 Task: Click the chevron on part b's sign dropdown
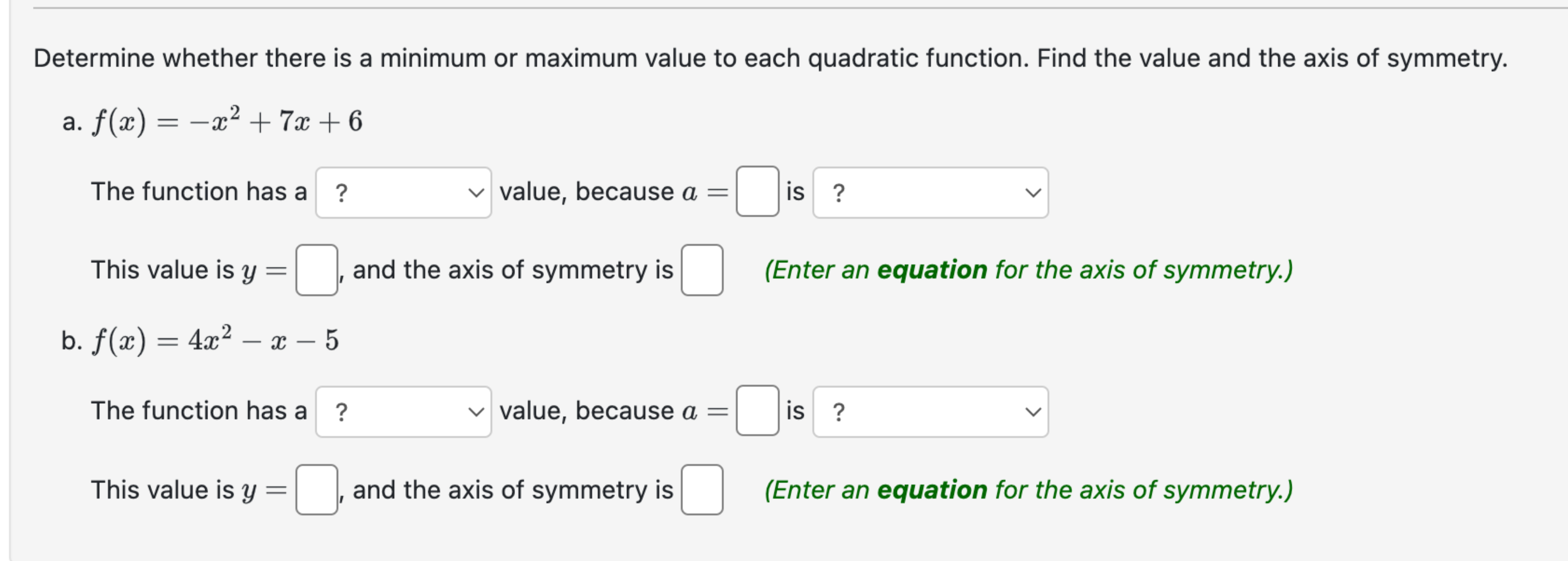tap(1033, 412)
